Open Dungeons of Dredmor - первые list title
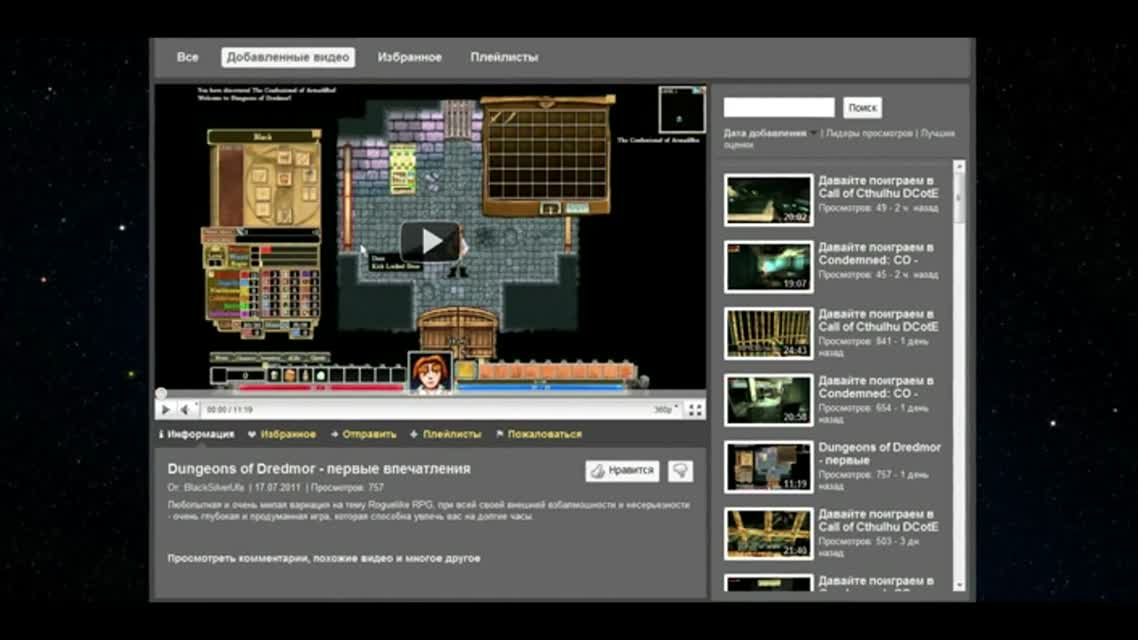Screen dimensions: 1138x640 880,454
